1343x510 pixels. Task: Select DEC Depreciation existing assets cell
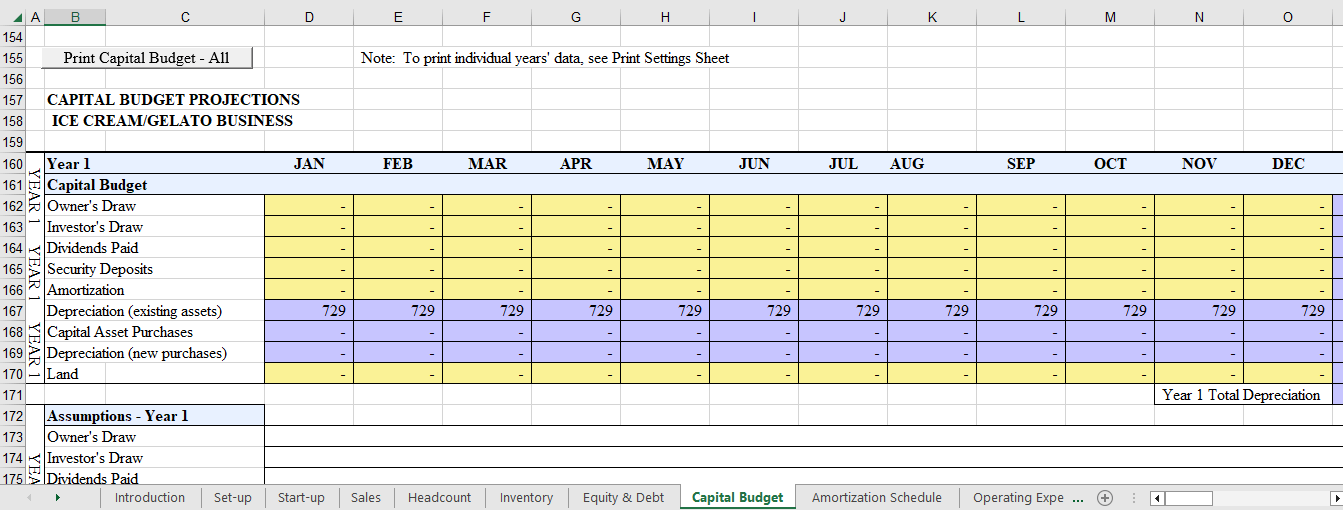[1288, 311]
